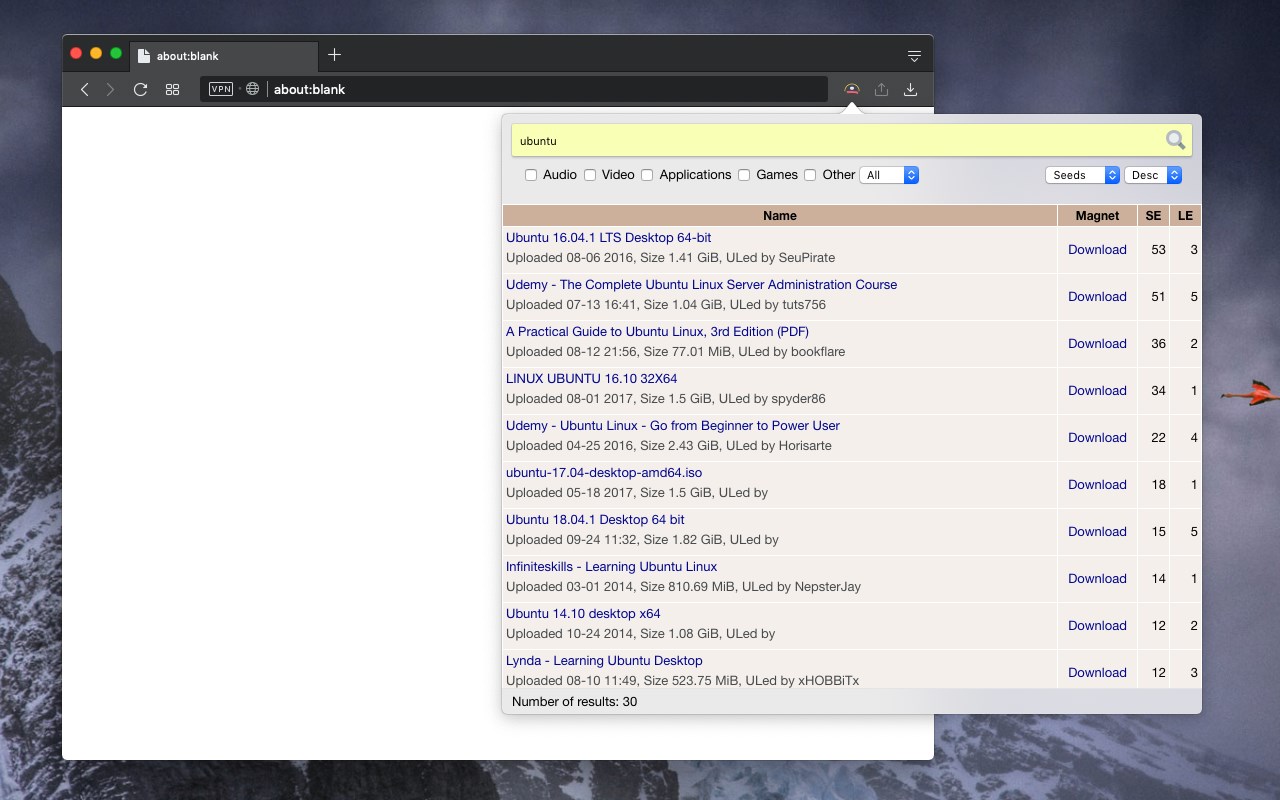Download magnet for Udemy Server Administration Course
This screenshot has height=800, width=1280.
1097,297
